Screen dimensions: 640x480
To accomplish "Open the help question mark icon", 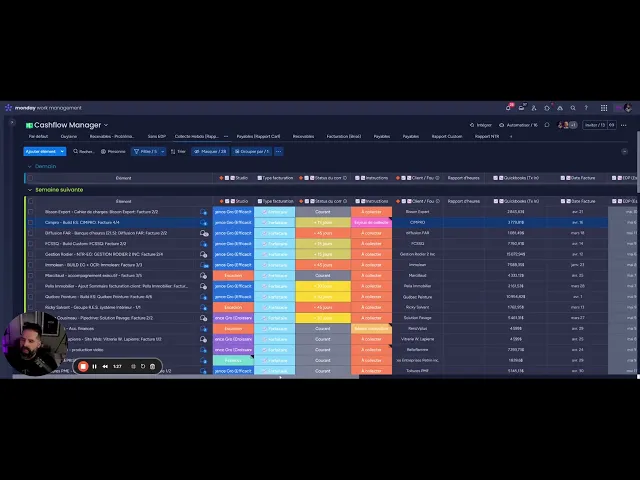I will pos(586,108).
